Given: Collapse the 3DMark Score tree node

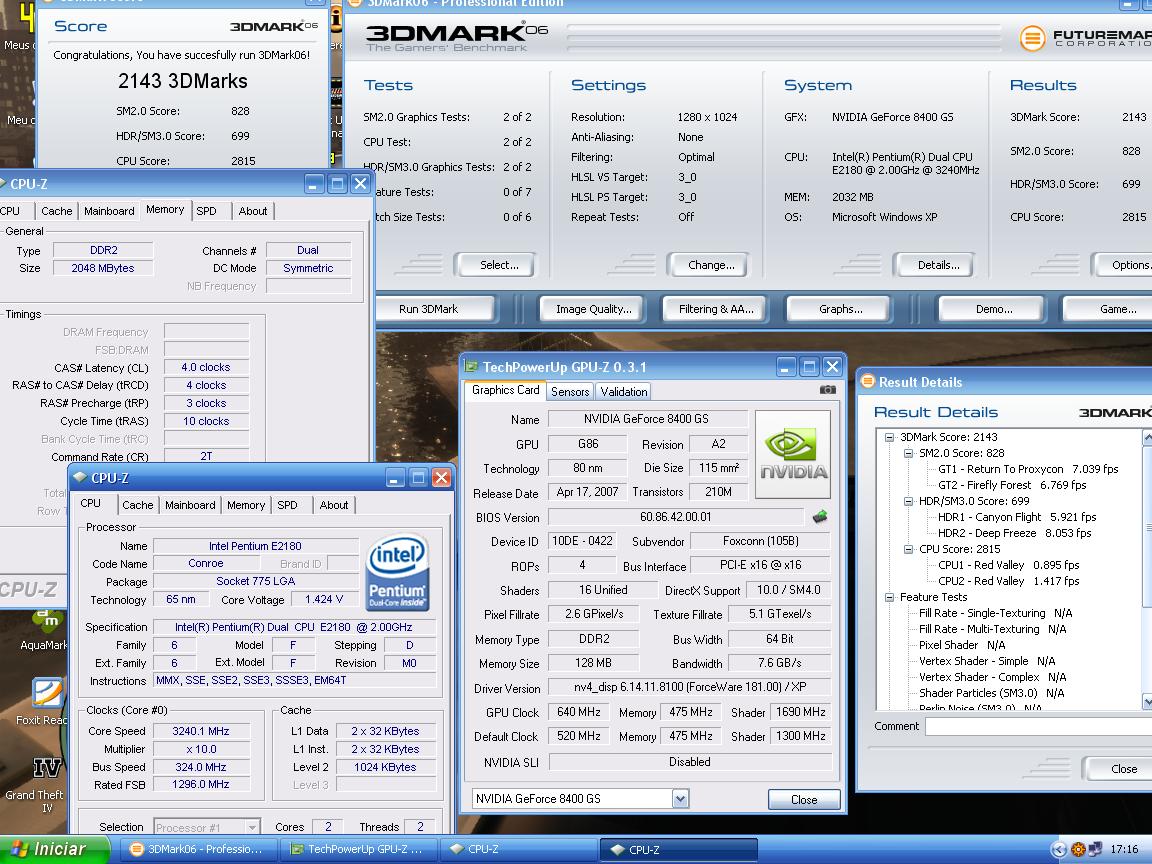Looking at the screenshot, I should pos(889,437).
